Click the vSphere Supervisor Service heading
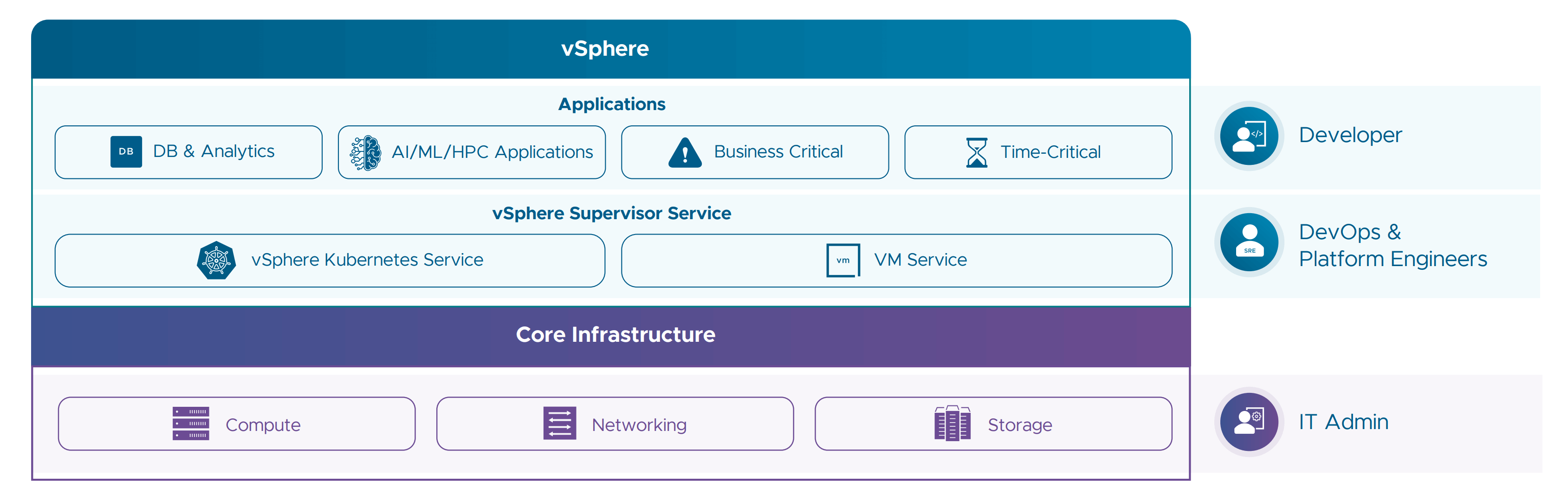Image resolution: width=1568 pixels, height=489 pixels. (x=611, y=213)
